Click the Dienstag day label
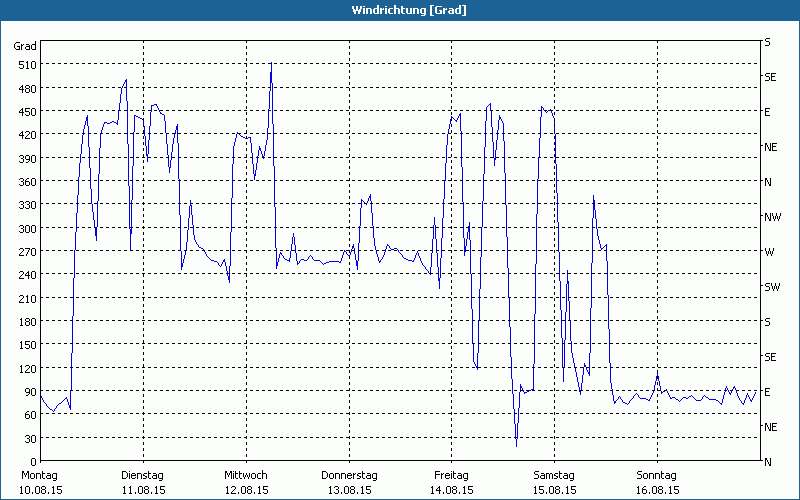The width and height of the screenshot is (800, 500). tap(142, 475)
